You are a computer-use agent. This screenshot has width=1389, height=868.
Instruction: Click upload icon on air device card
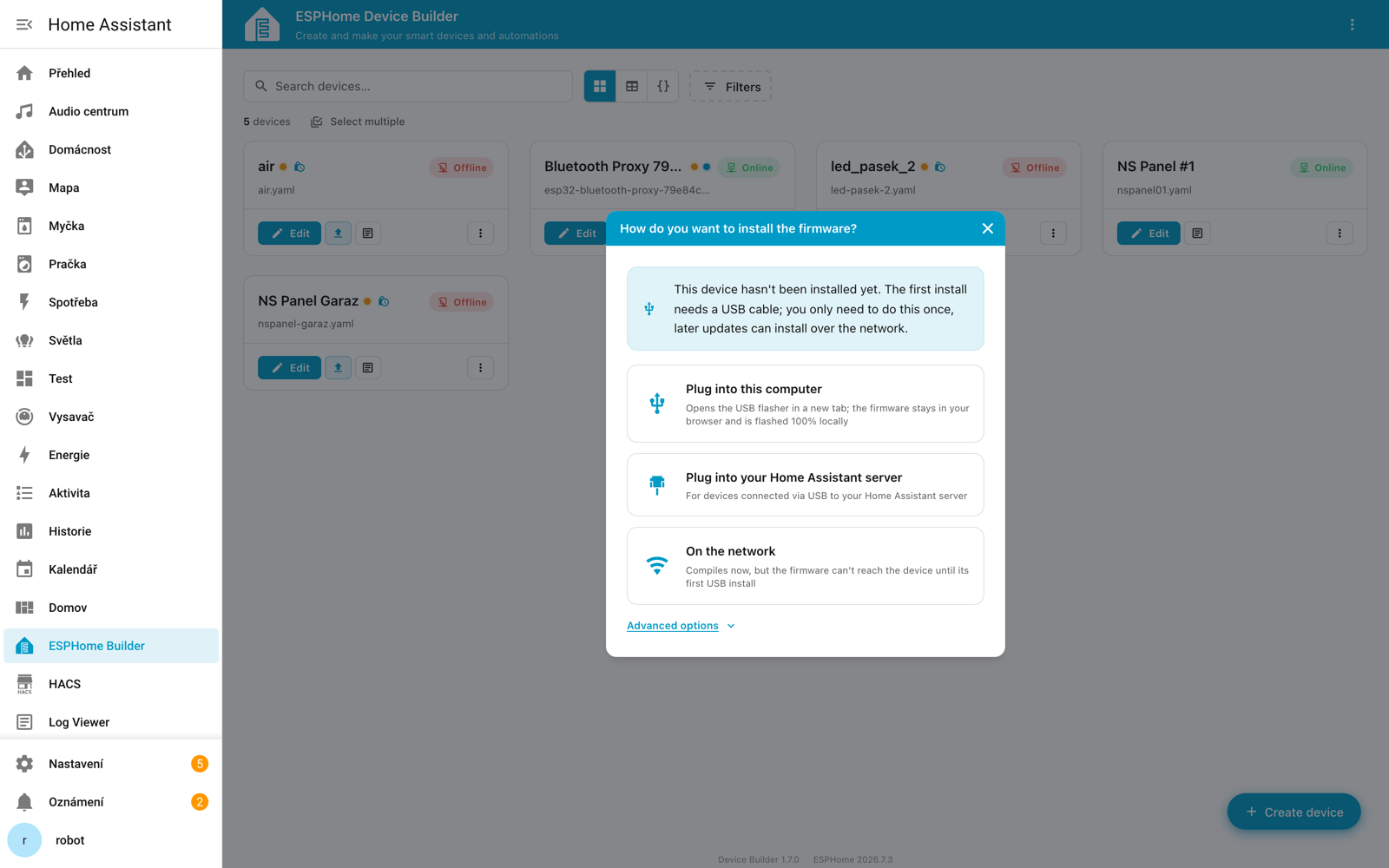pos(339,233)
